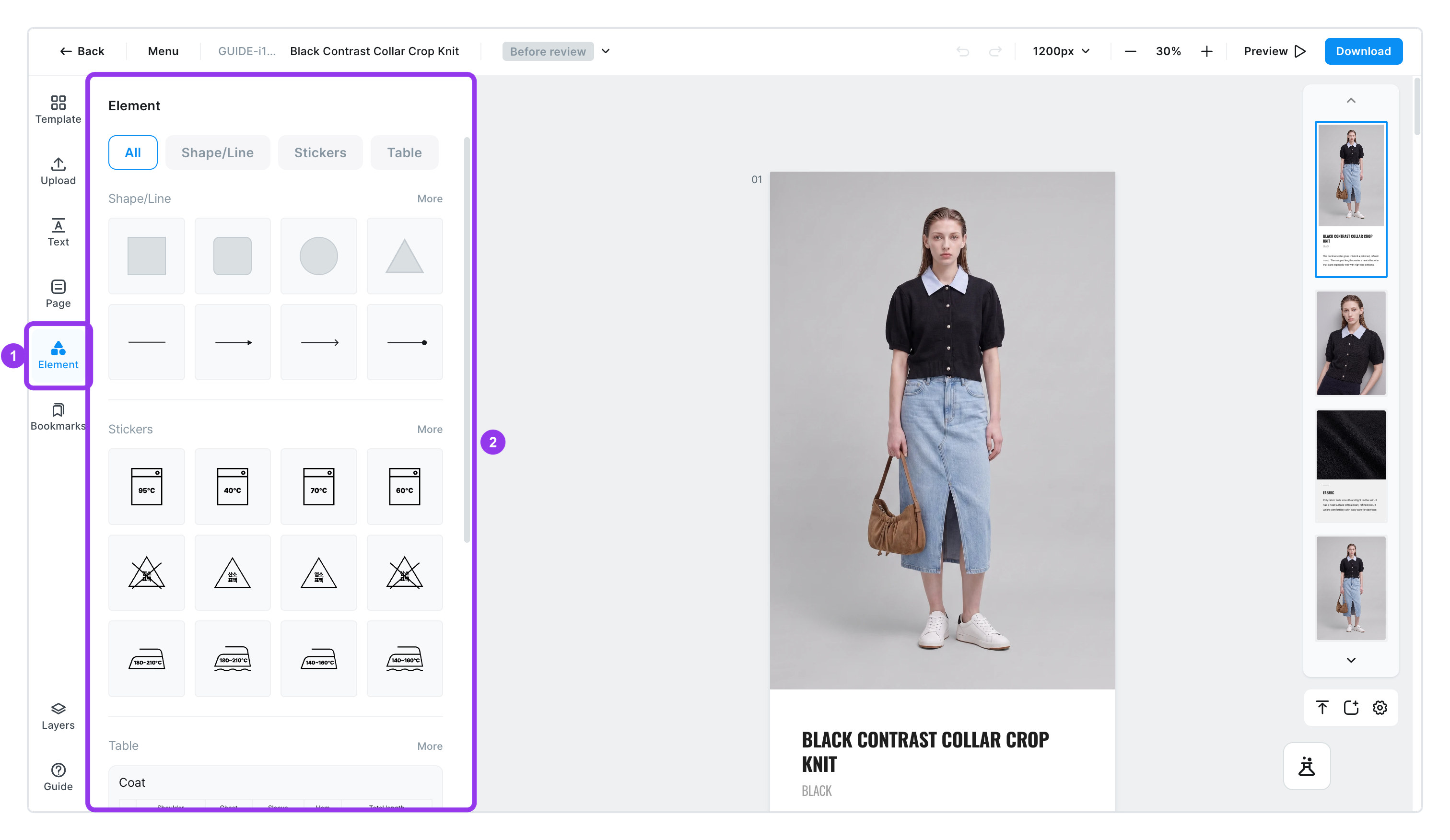Click the Element panel scrollbar
1450x840 pixels.
tap(467, 339)
